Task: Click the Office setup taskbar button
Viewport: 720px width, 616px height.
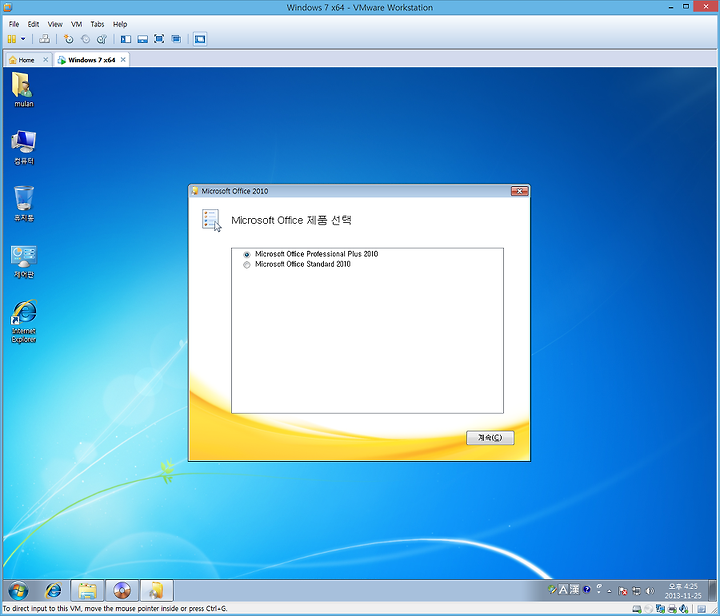Action: tap(157, 591)
